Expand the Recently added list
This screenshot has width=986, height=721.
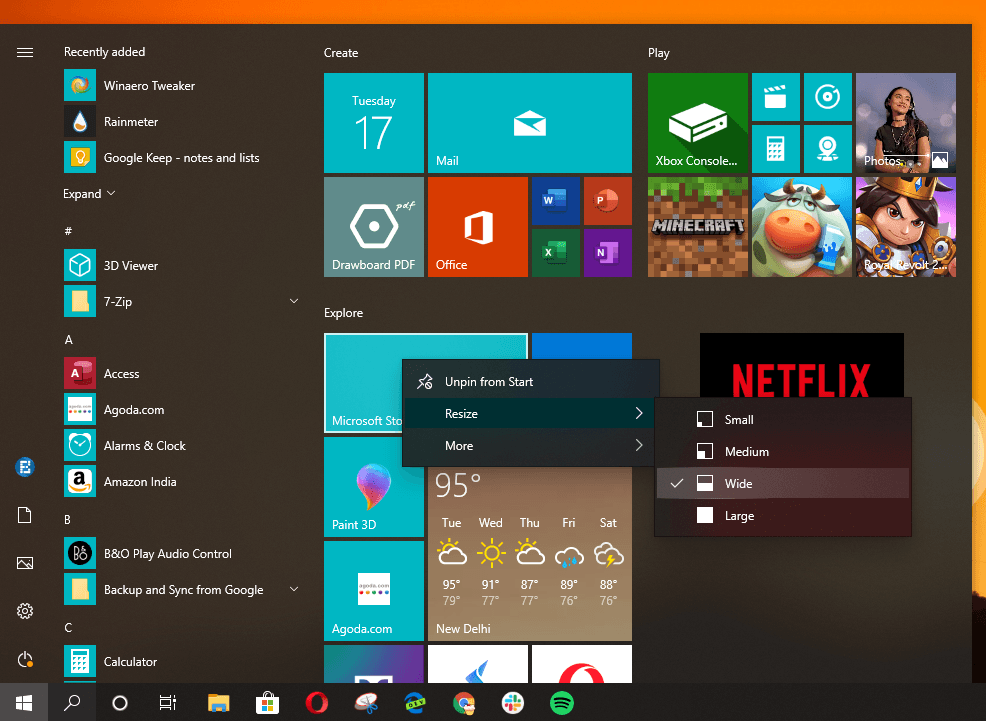pyautogui.click(x=89, y=194)
